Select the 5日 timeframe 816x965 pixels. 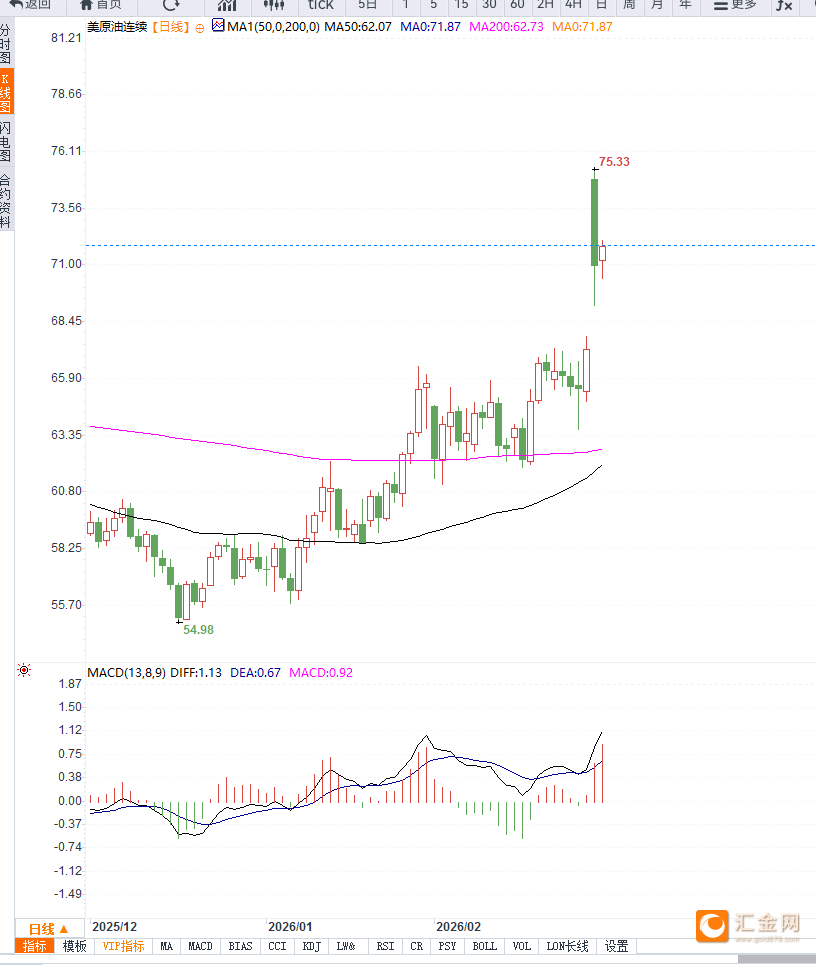coord(367,5)
